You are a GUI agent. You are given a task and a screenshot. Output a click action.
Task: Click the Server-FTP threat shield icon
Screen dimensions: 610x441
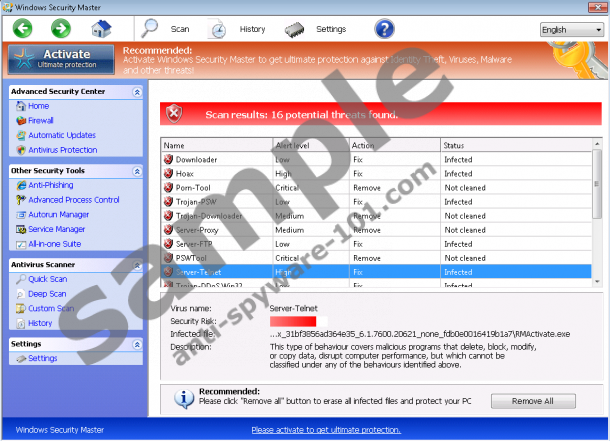(168, 244)
